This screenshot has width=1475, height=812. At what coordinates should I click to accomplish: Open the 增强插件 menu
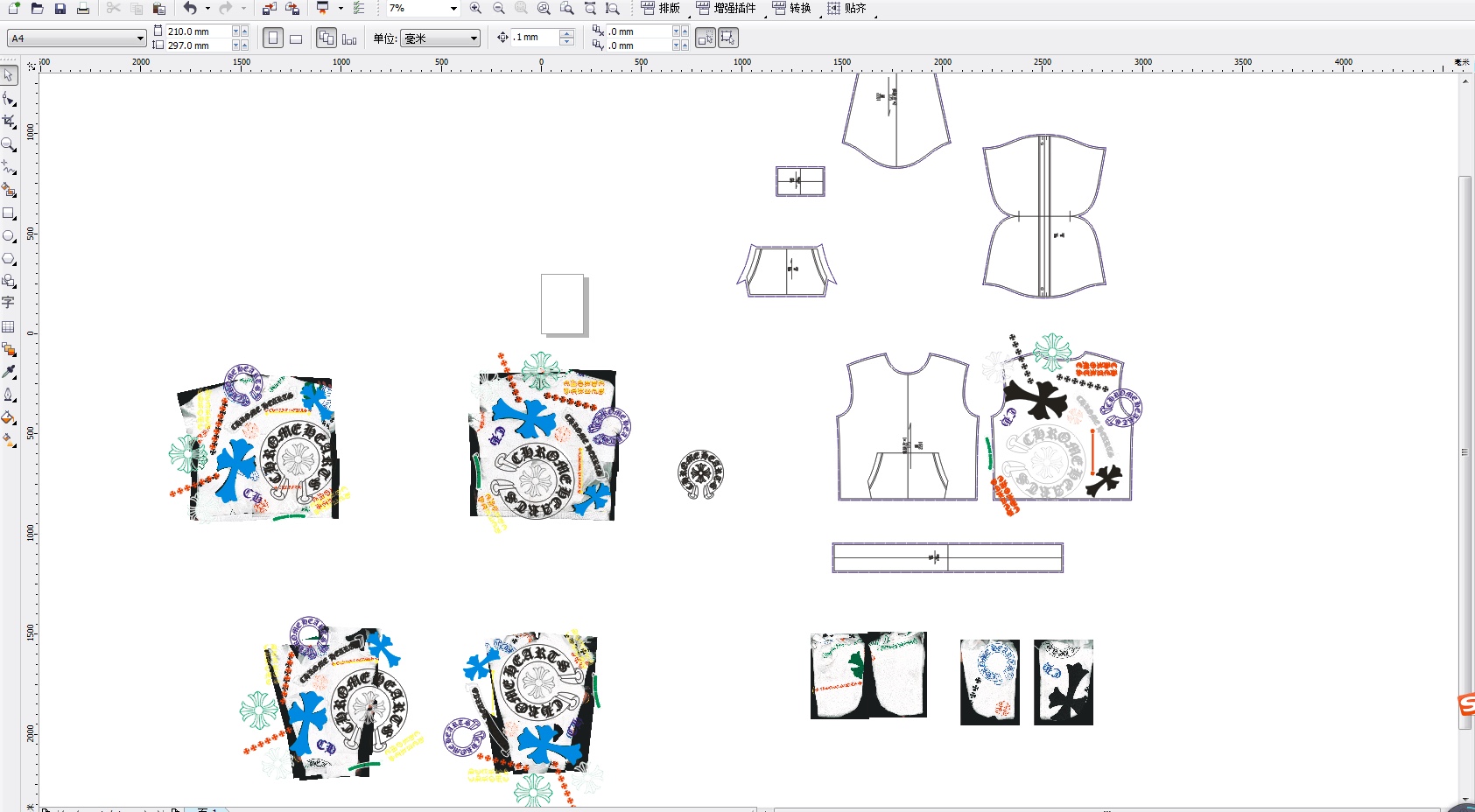[x=727, y=9]
